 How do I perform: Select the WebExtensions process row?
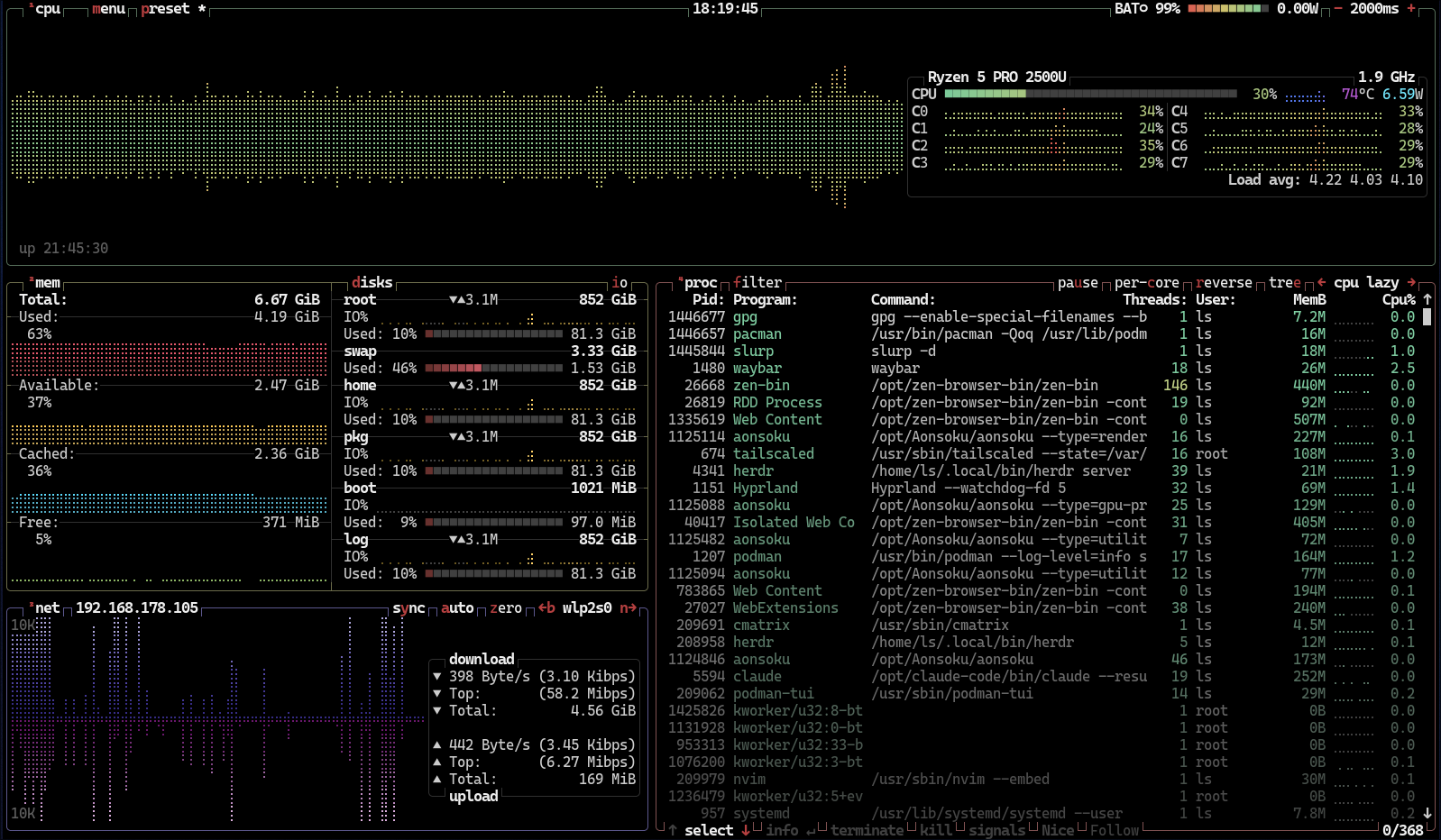coord(1042,607)
